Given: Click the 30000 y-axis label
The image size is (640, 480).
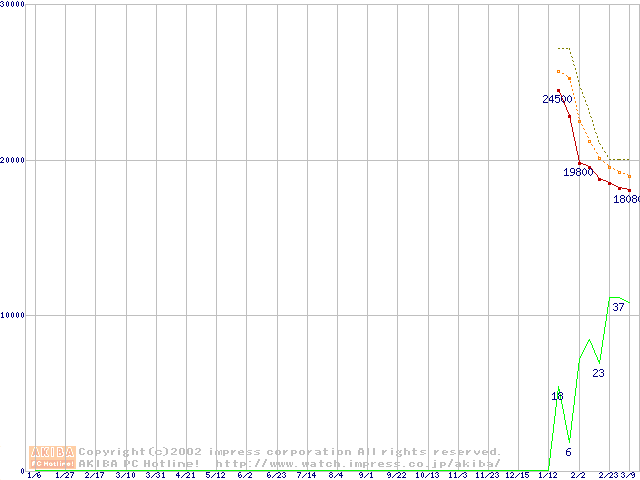Looking at the screenshot, I should tap(14, 5).
